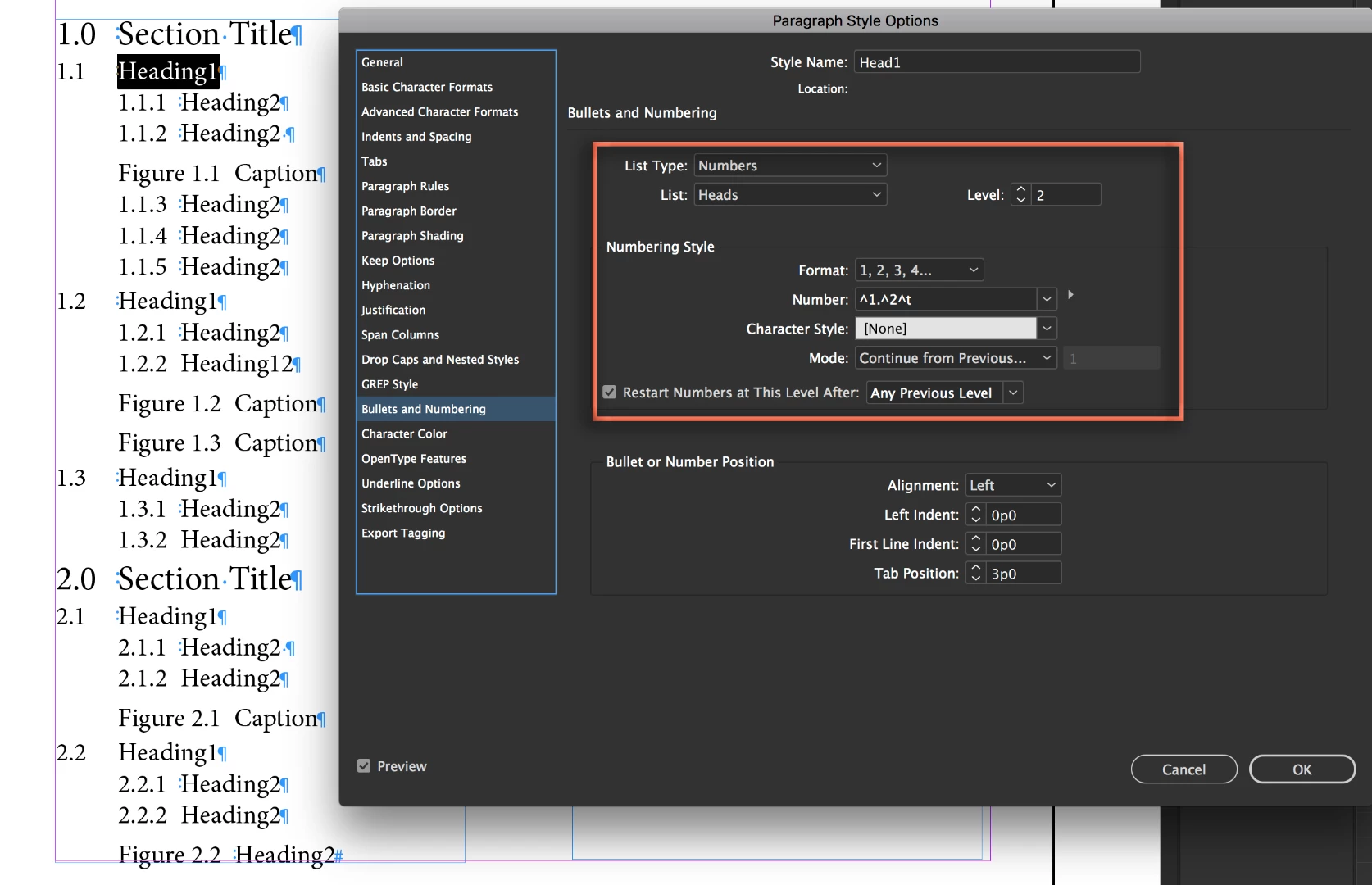
Task: Select Export Tagging category
Action: click(x=456, y=533)
